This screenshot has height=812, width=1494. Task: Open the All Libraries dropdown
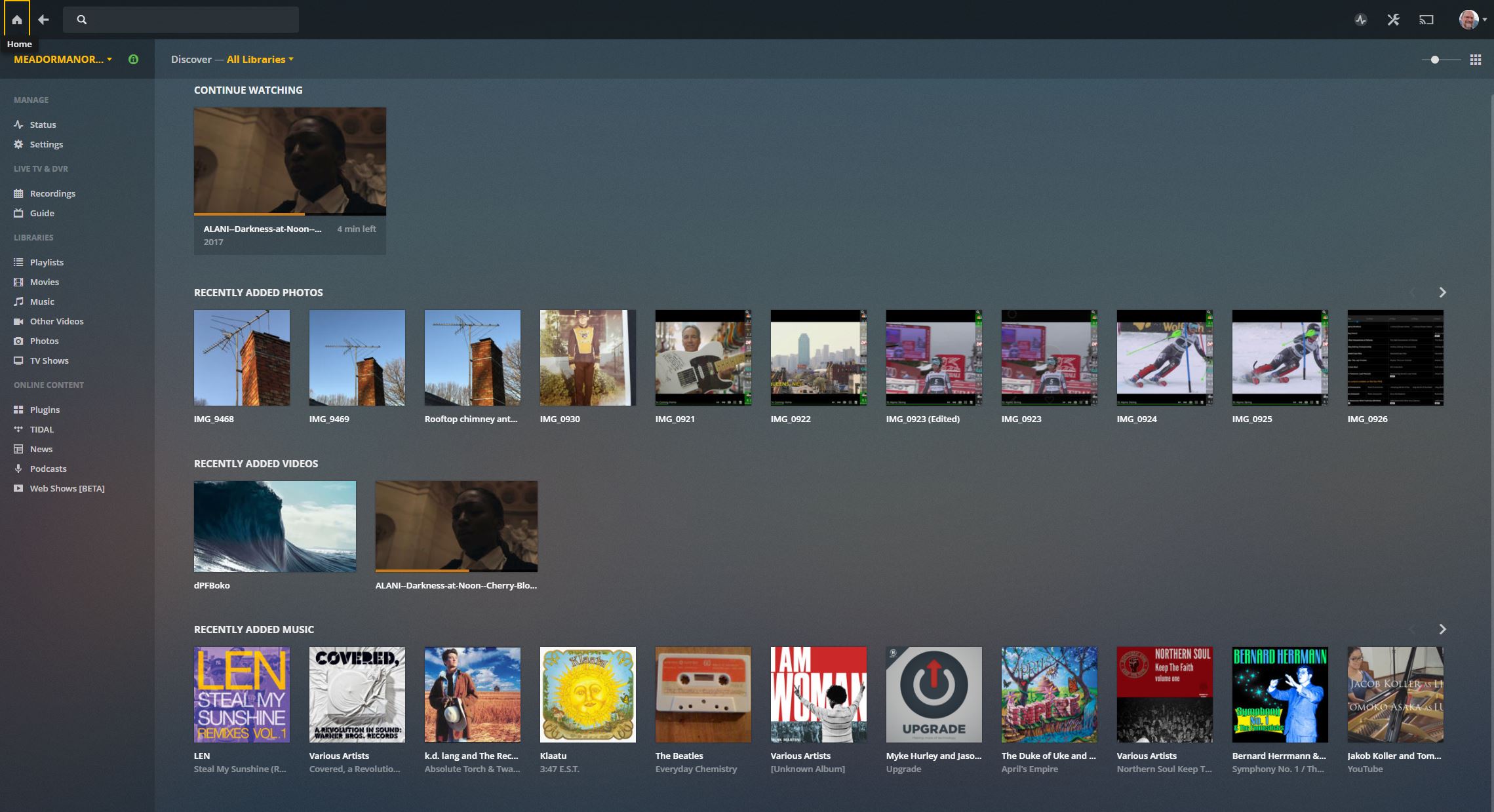tap(260, 60)
